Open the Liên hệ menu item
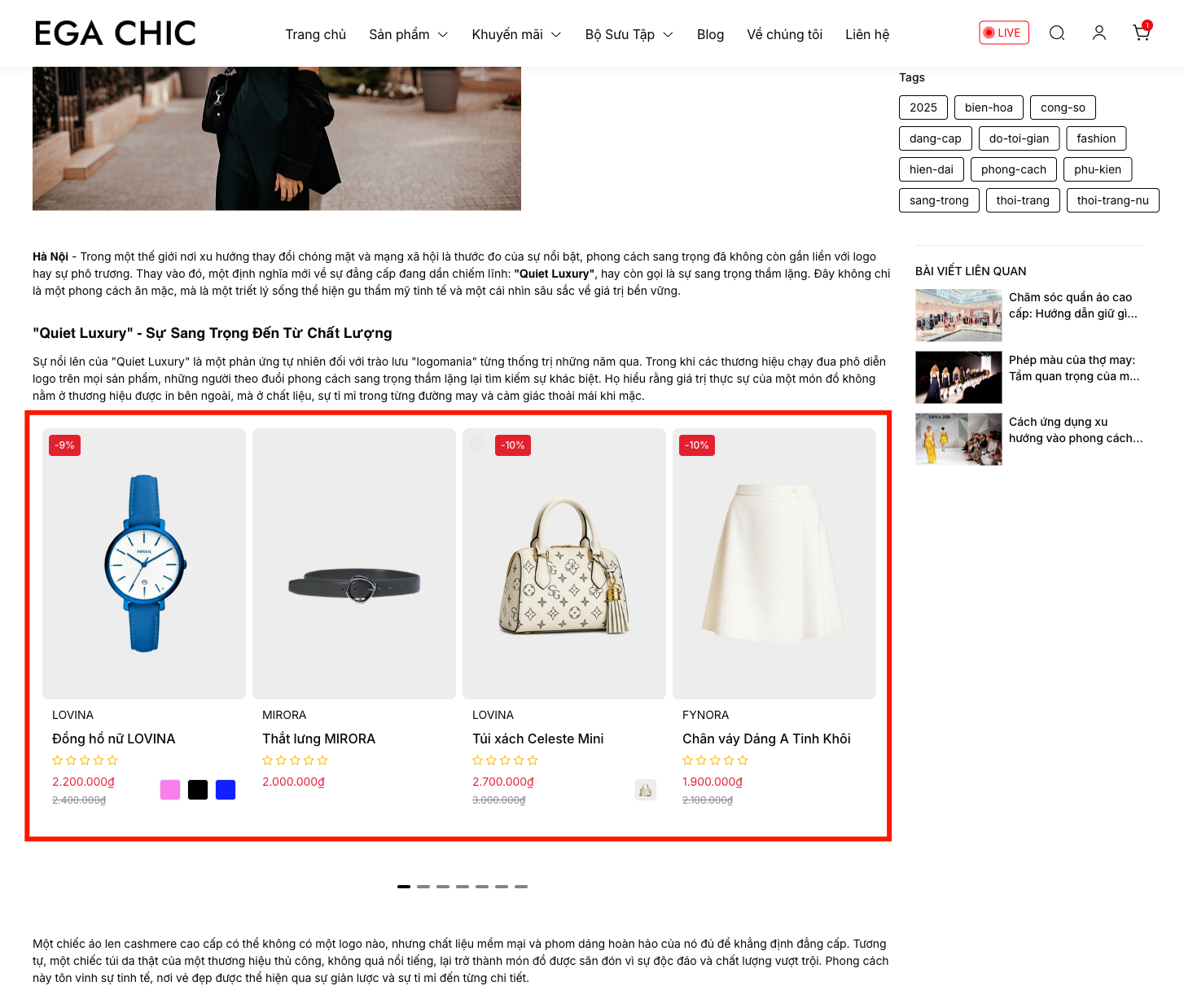Image resolution: width=1184 pixels, height=1008 pixels. click(867, 34)
